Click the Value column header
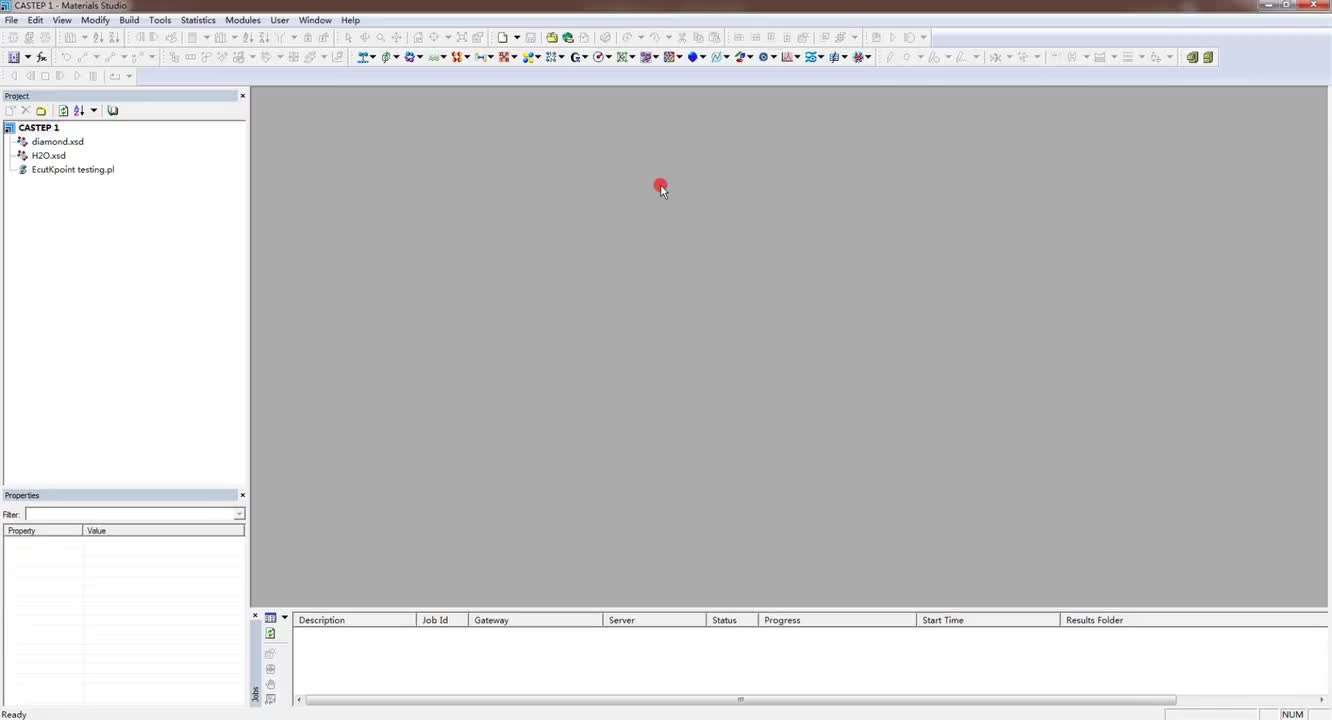 tap(164, 531)
